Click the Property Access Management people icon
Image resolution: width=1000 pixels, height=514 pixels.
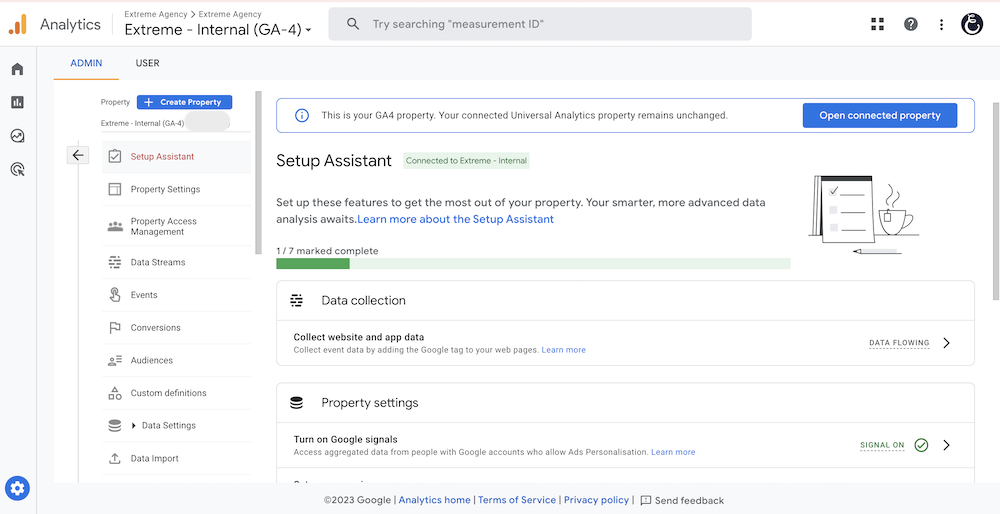pyautogui.click(x=115, y=226)
